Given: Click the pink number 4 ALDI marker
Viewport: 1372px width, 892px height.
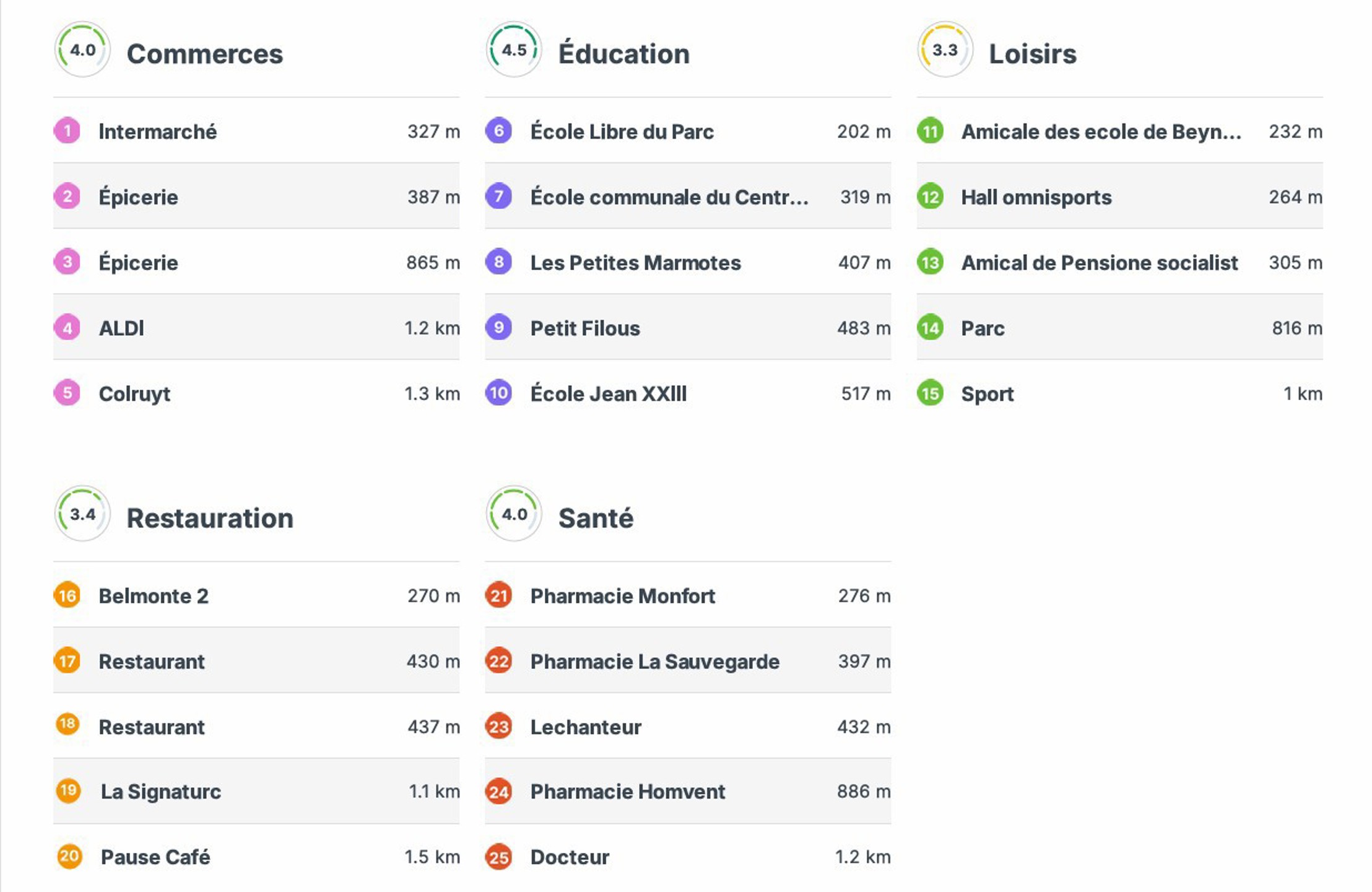Looking at the screenshot, I should pyautogui.click(x=67, y=328).
